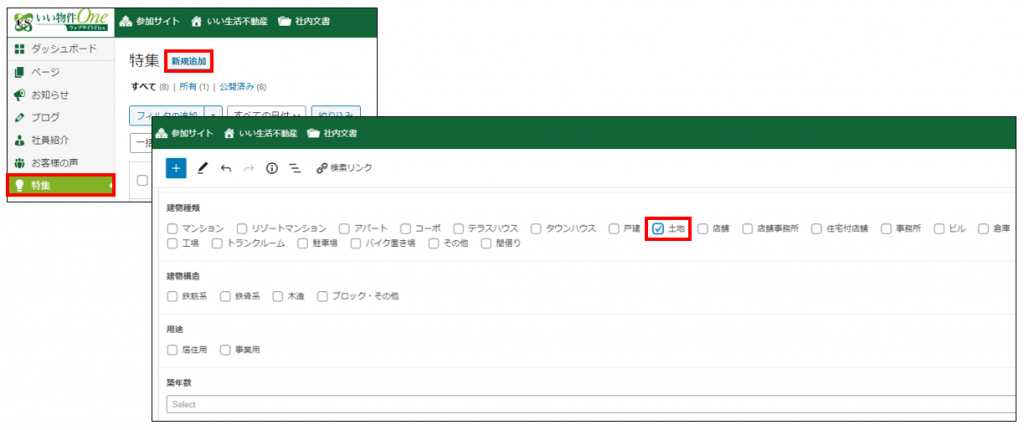Enable the 木造 structure checkbox
1024x430 pixels.
[x=279, y=296]
